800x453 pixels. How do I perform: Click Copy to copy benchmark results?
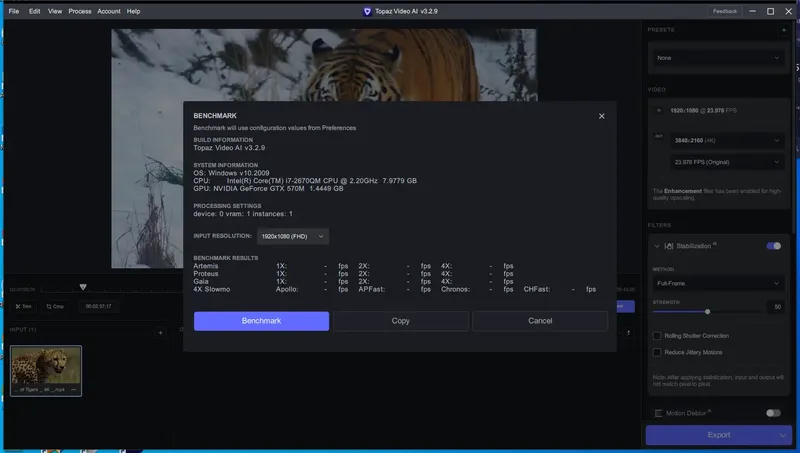[401, 321]
